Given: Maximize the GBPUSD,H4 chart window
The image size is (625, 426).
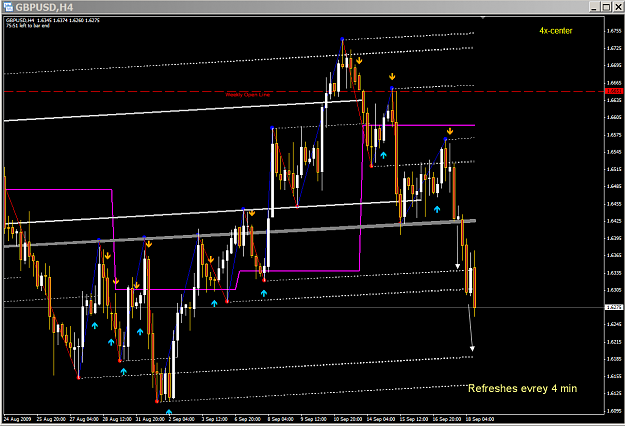Looking at the screenshot, I should coord(606,7).
